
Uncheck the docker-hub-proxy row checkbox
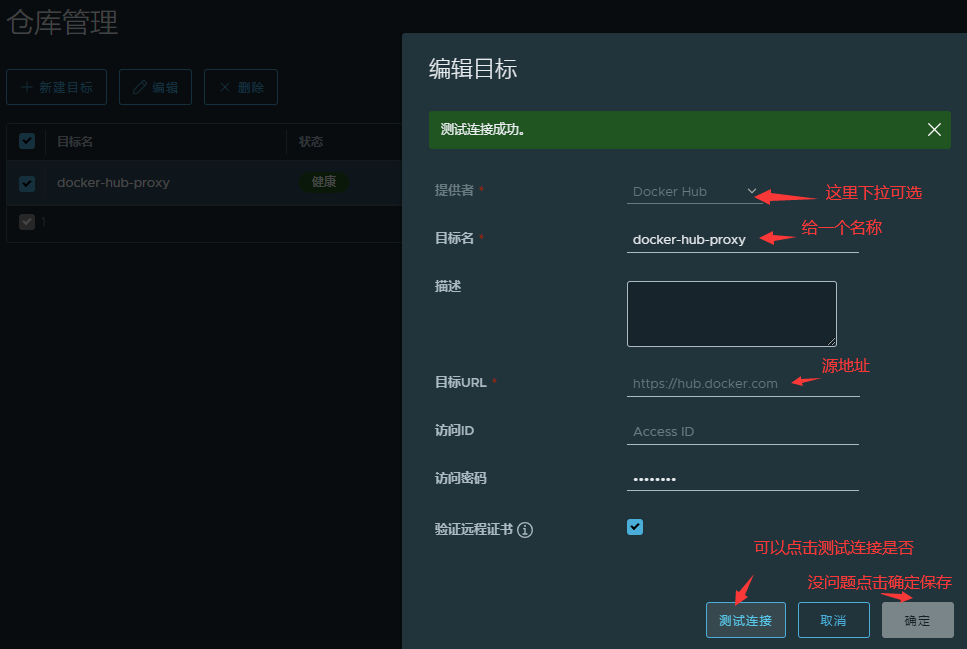pos(27,183)
